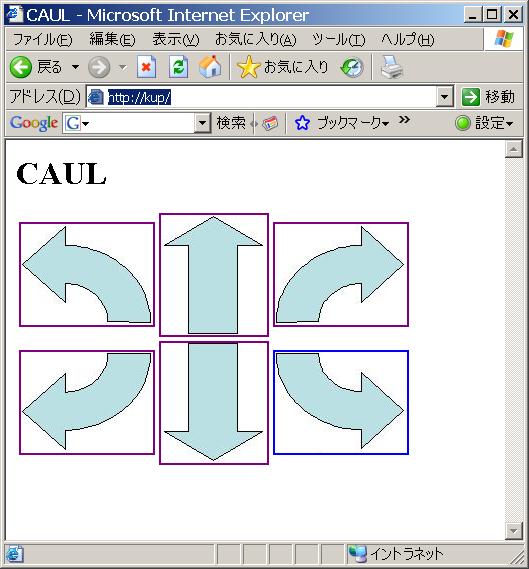This screenshot has width=529, height=569.
Task: Click the 移動 Go button
Action: coord(488,97)
